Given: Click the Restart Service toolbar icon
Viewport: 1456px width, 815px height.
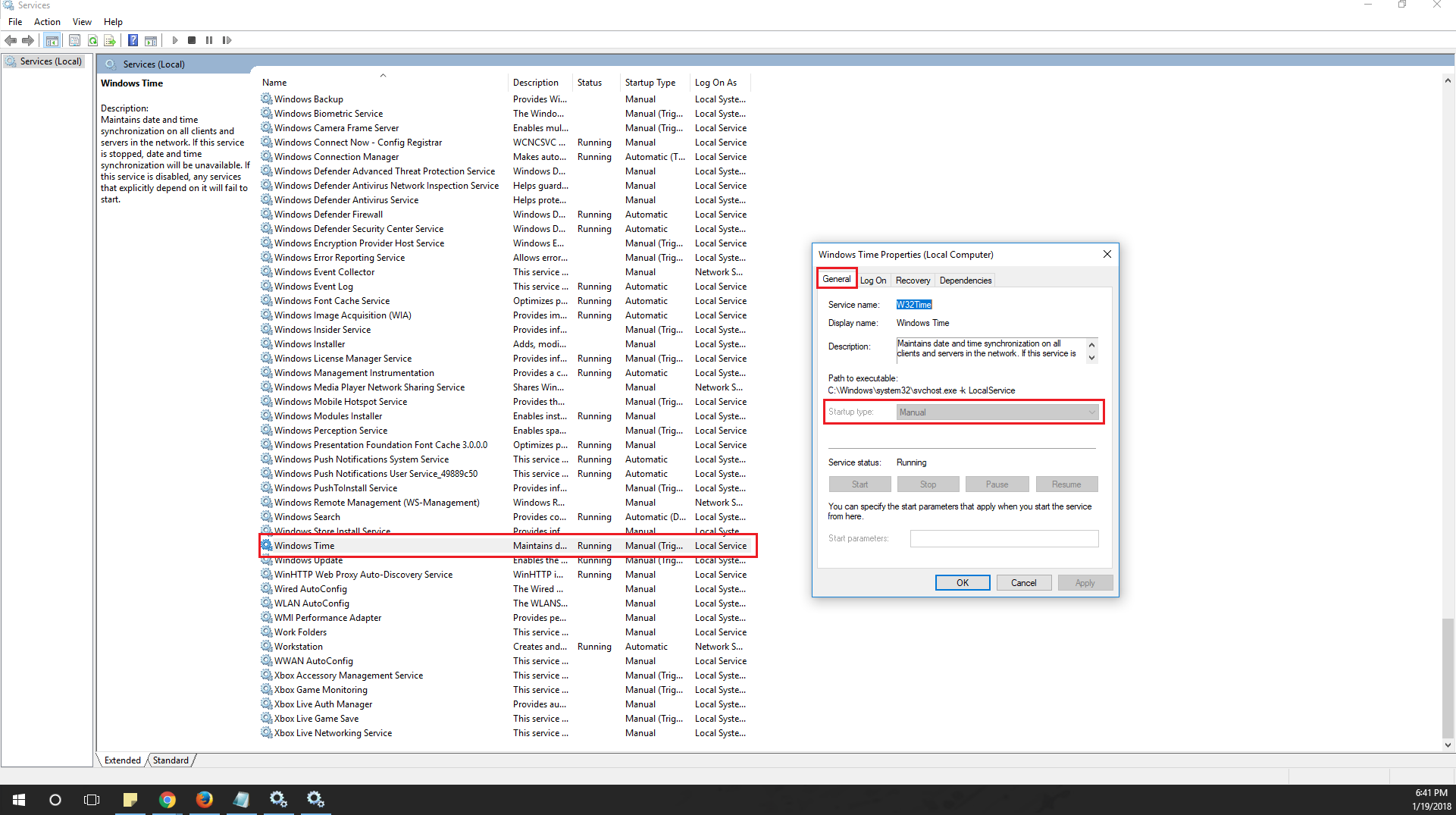Looking at the screenshot, I should click(x=227, y=40).
